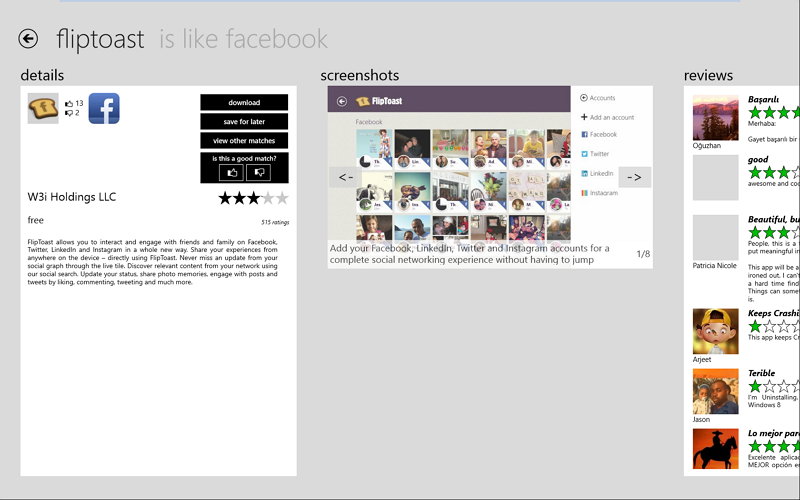Click the back arrow inside FlipToast screenshot
The image size is (800, 500).
point(342,101)
